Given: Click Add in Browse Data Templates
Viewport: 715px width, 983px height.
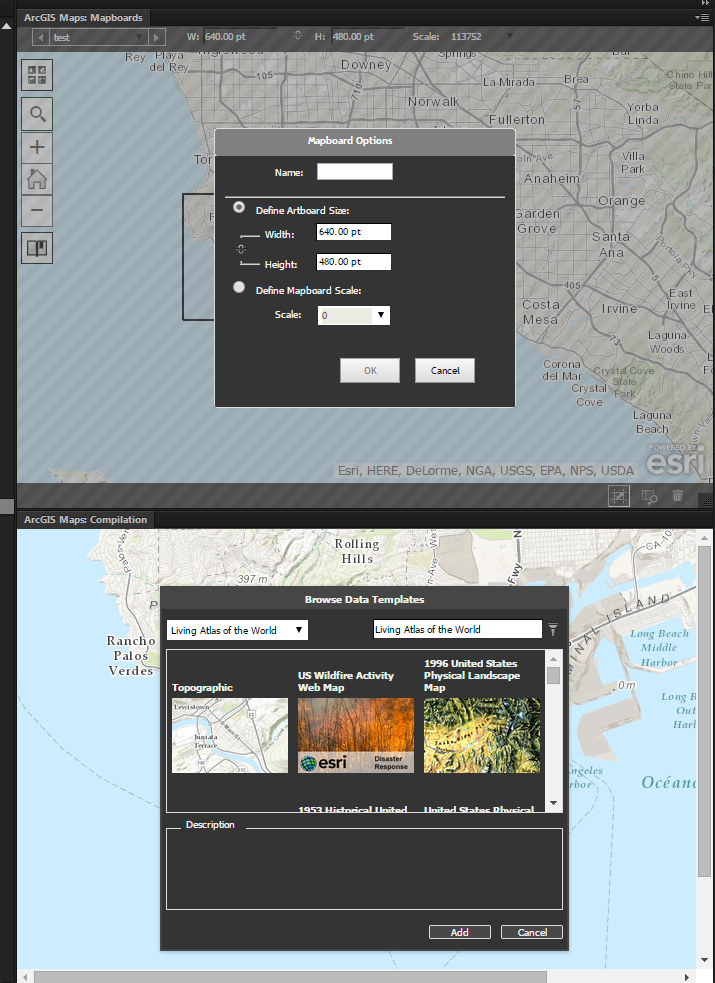Looking at the screenshot, I should coord(459,932).
